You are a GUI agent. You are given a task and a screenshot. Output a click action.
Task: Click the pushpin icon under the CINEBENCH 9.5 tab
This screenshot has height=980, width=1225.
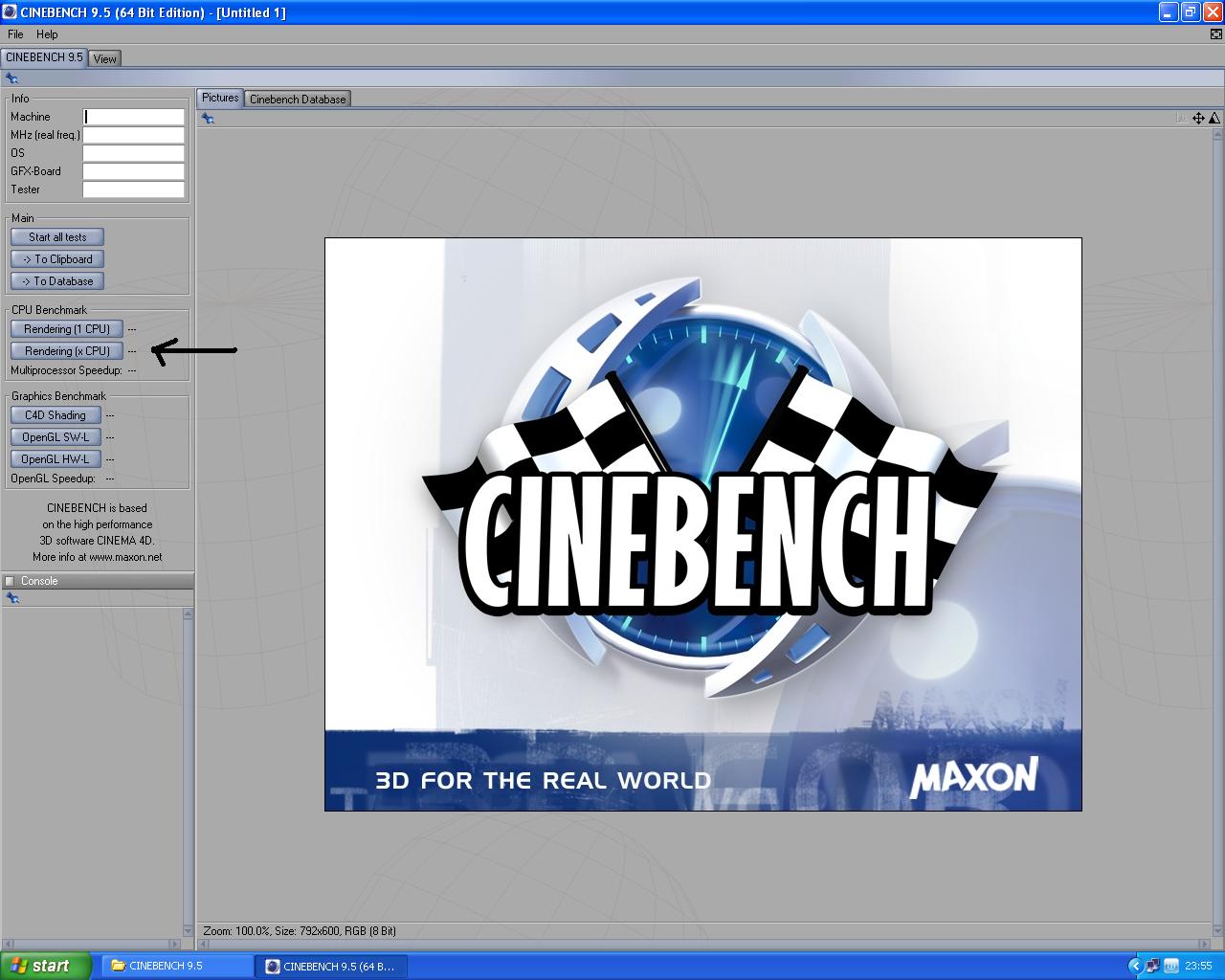(x=11, y=78)
